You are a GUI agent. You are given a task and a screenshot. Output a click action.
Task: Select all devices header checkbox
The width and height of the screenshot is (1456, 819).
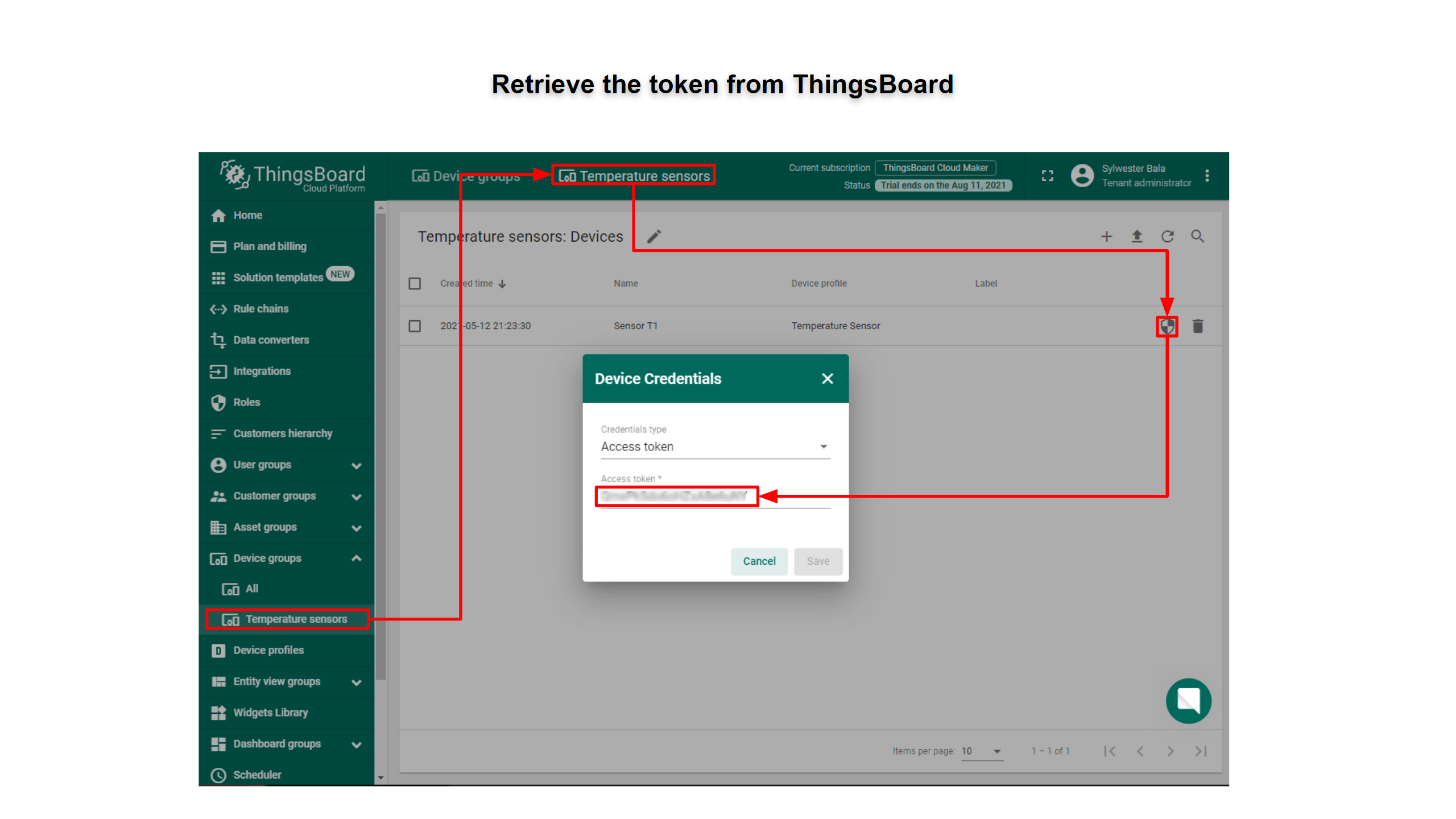tap(415, 283)
